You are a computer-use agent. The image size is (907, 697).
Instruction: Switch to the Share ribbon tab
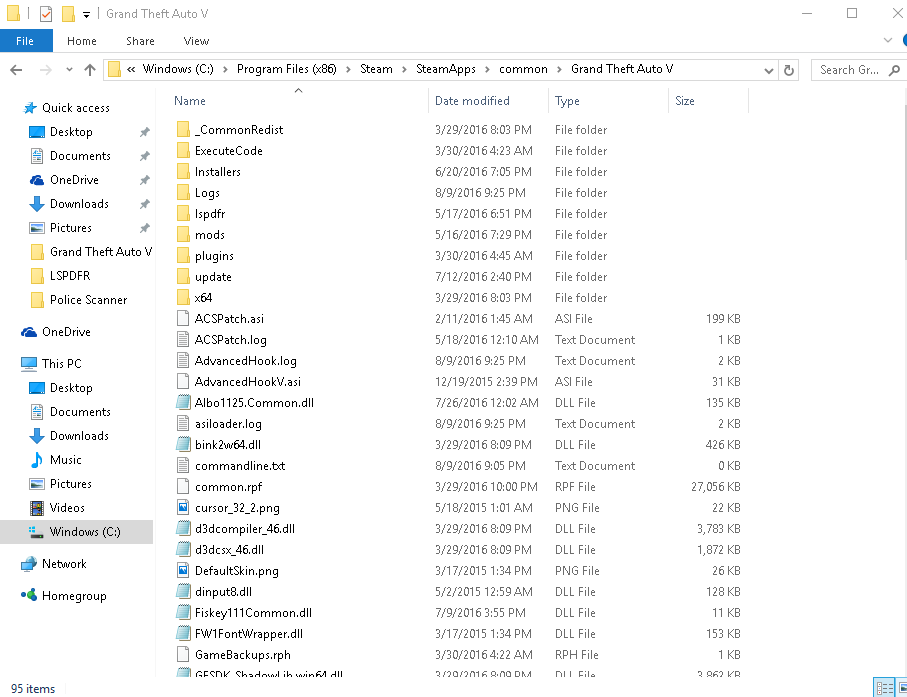[140, 41]
